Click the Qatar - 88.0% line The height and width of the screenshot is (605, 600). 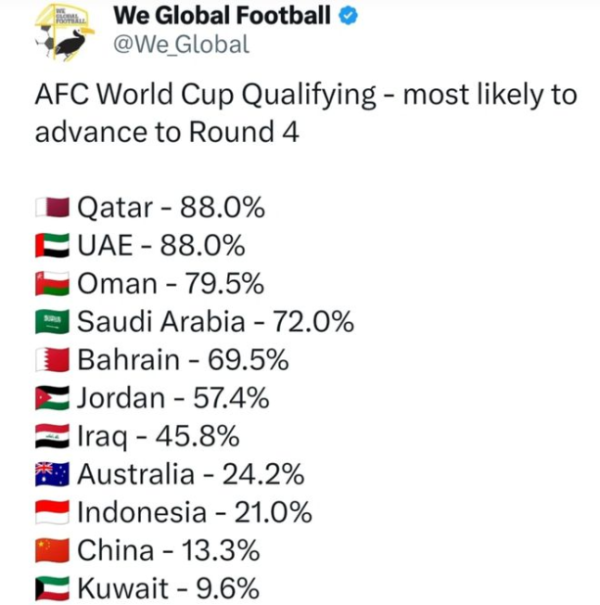170,208
